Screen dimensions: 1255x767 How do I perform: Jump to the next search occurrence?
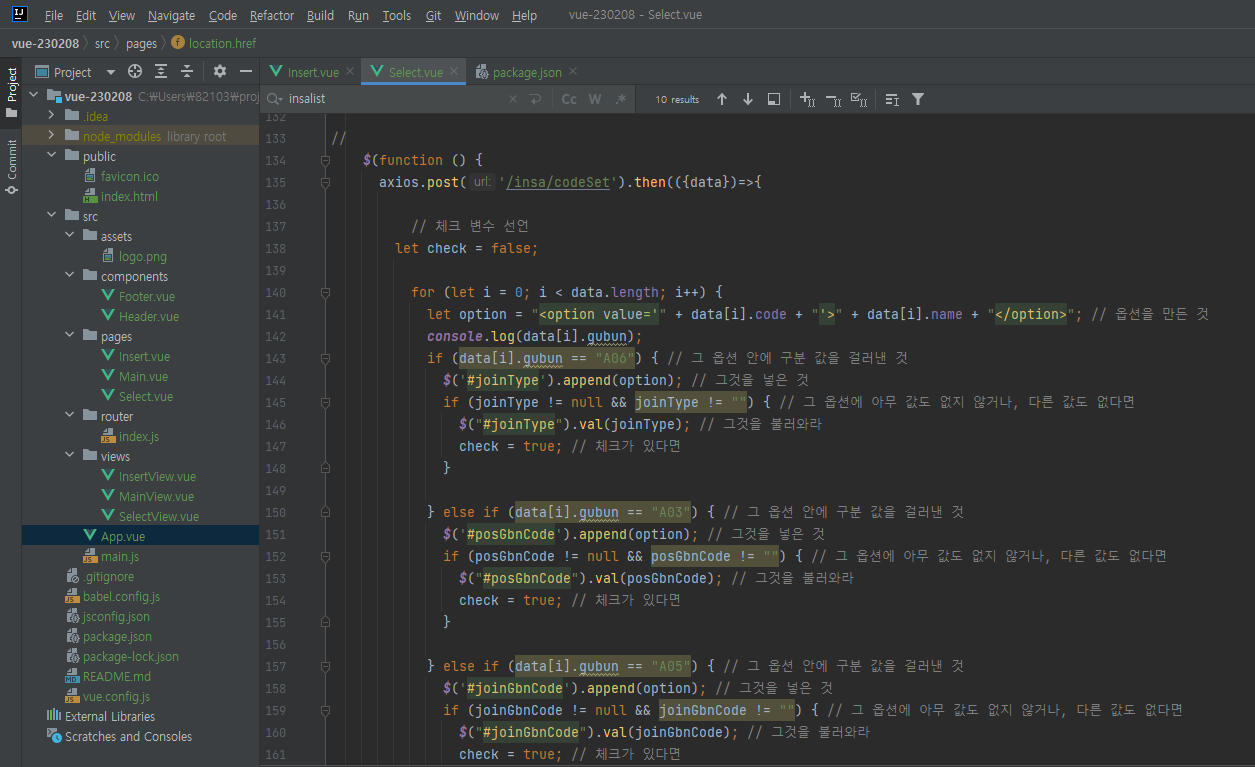[747, 99]
